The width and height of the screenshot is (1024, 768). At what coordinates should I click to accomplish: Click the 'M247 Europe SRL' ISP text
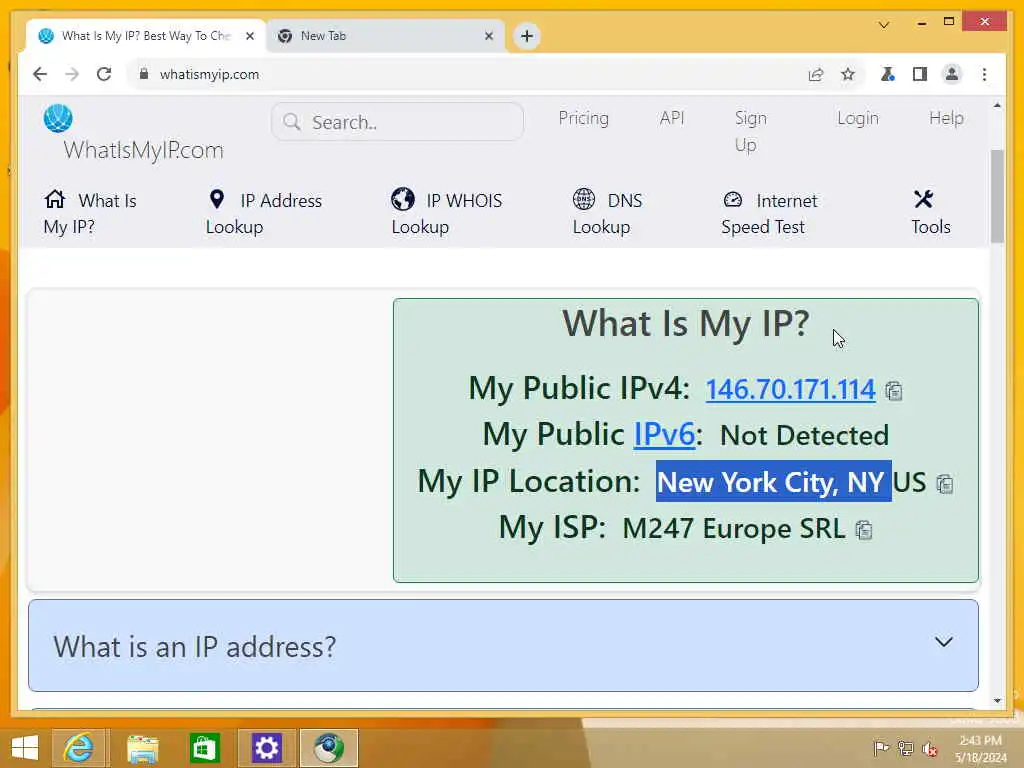tap(733, 528)
